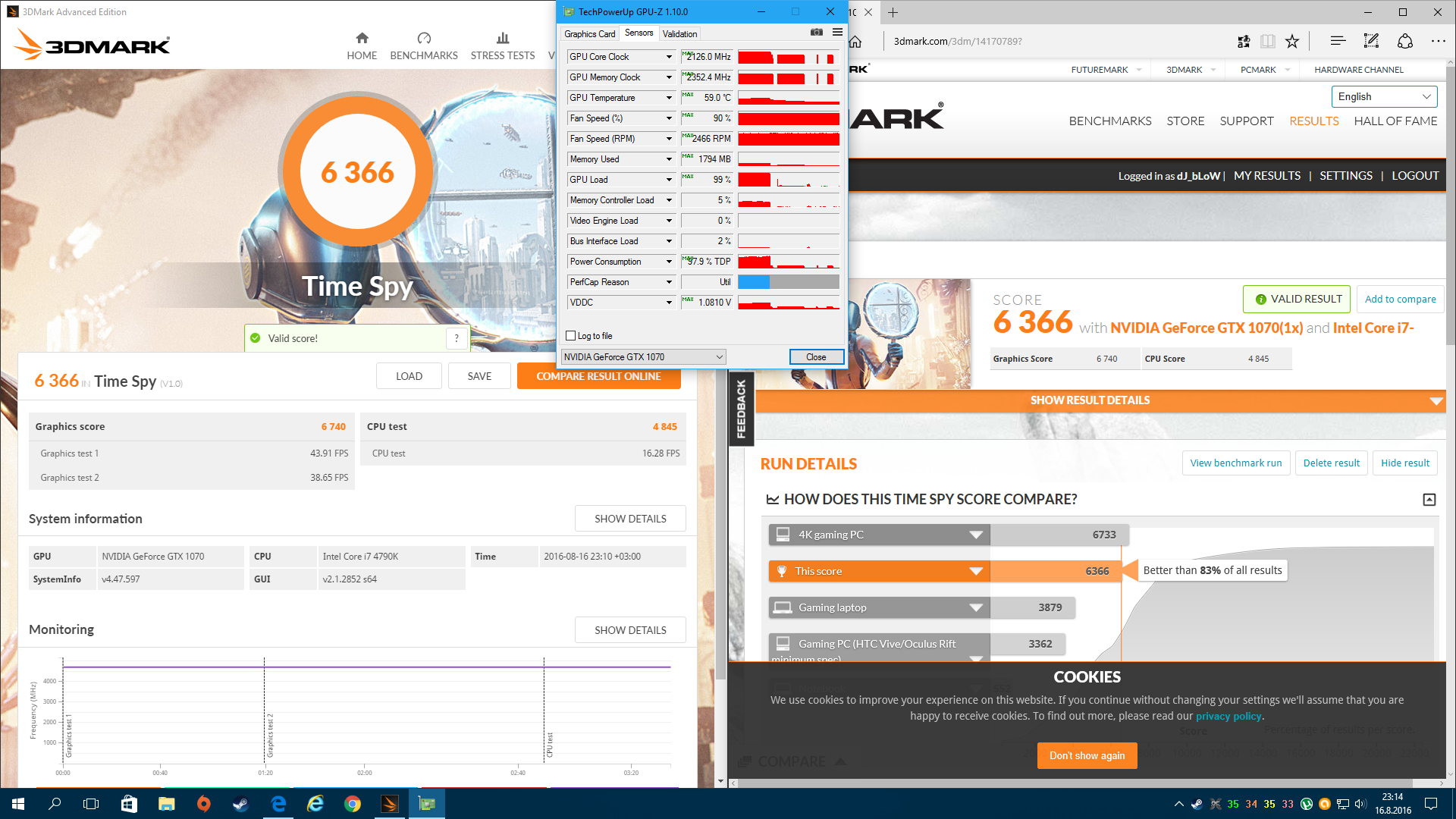Open the Windows Start menu

(x=18, y=804)
